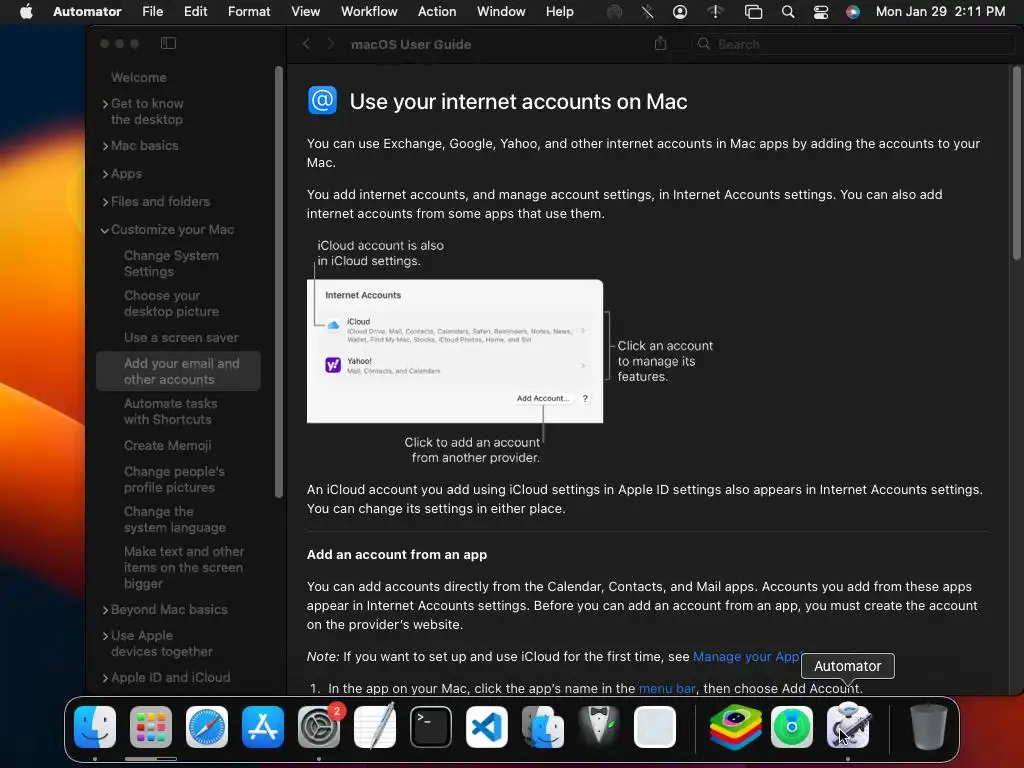Expand 'Files and folders' sidebar section

pyautogui.click(x=105, y=202)
